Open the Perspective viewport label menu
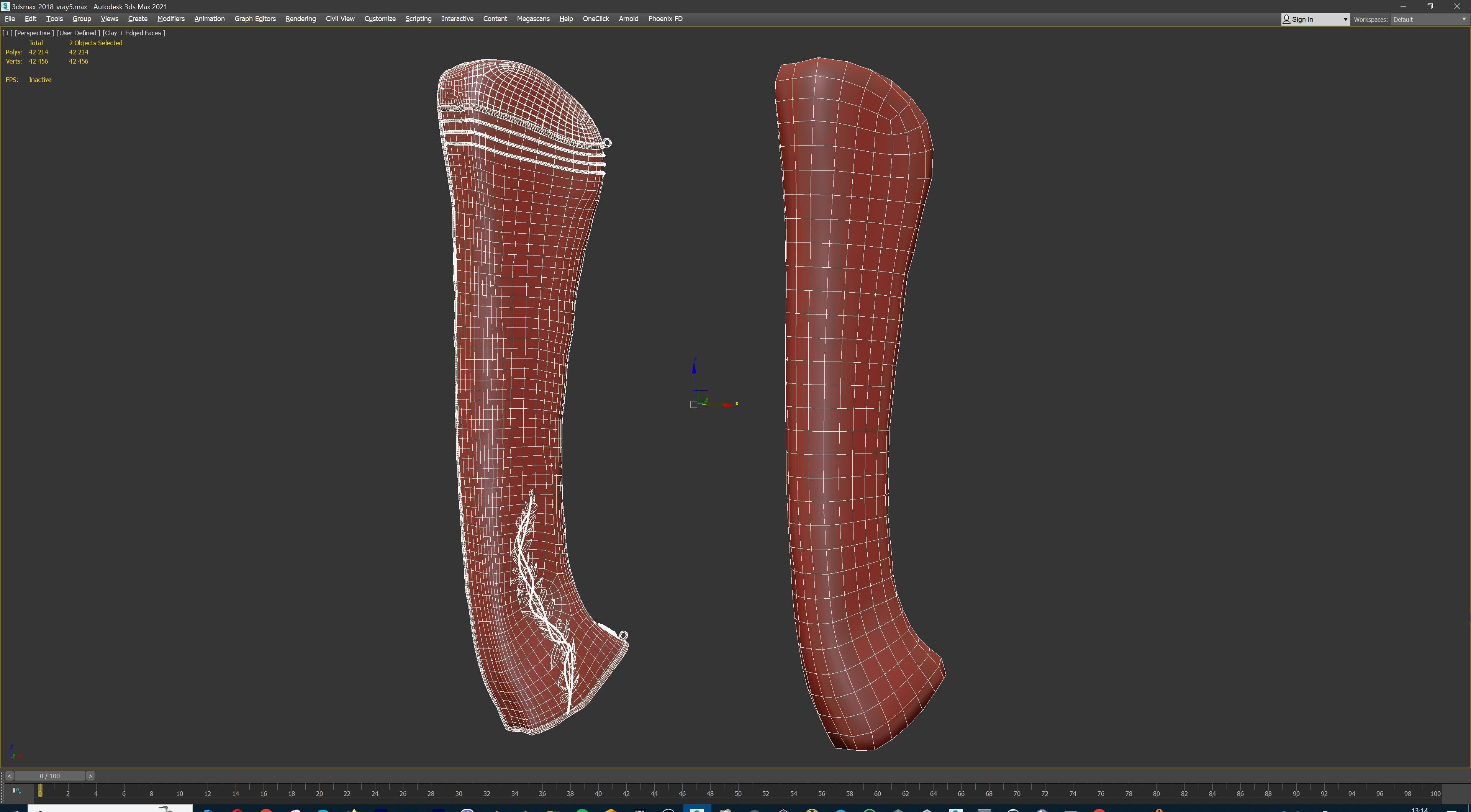 click(x=34, y=33)
